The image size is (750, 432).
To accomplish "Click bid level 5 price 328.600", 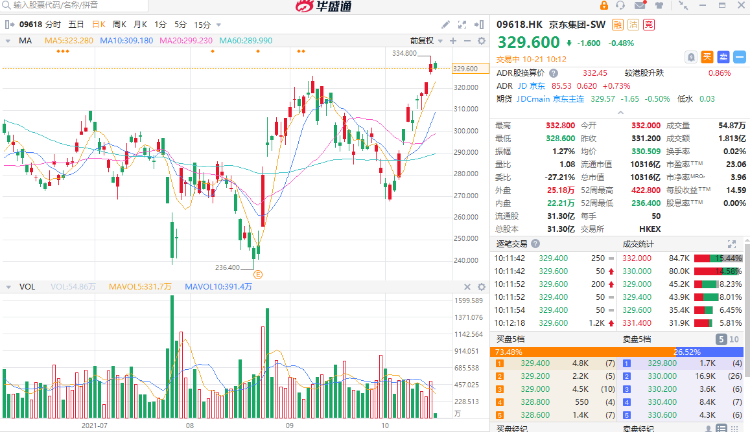I will click(x=535, y=415).
